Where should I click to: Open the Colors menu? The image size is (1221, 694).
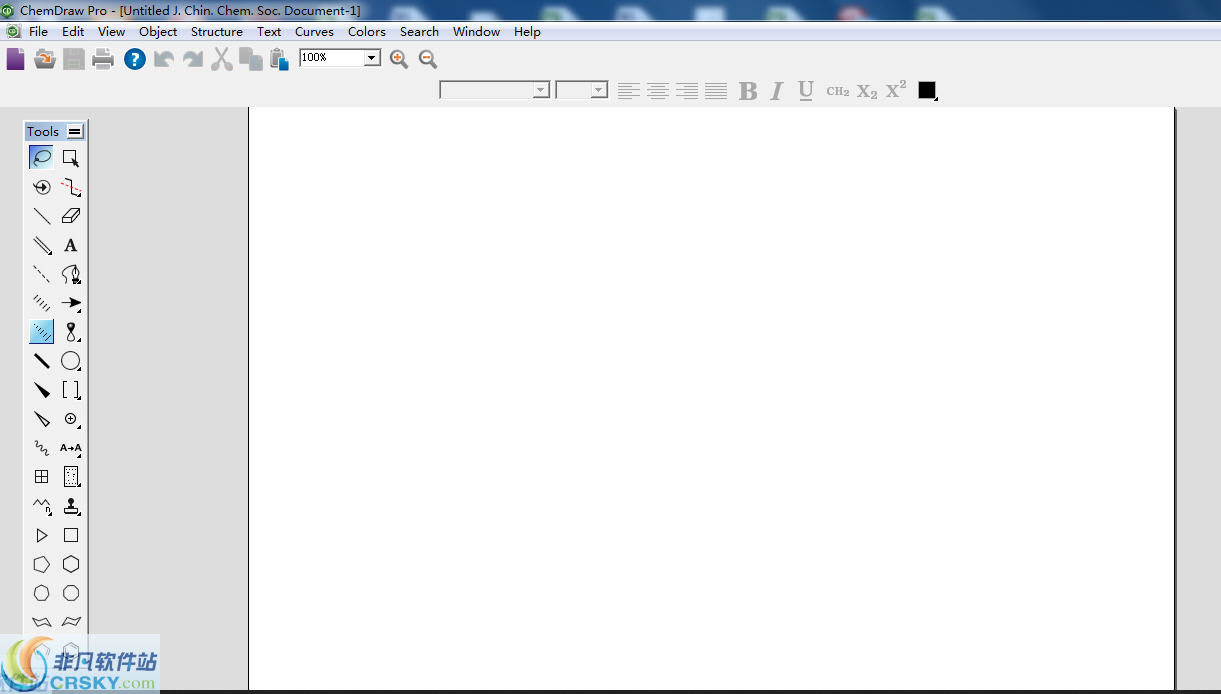[367, 32]
